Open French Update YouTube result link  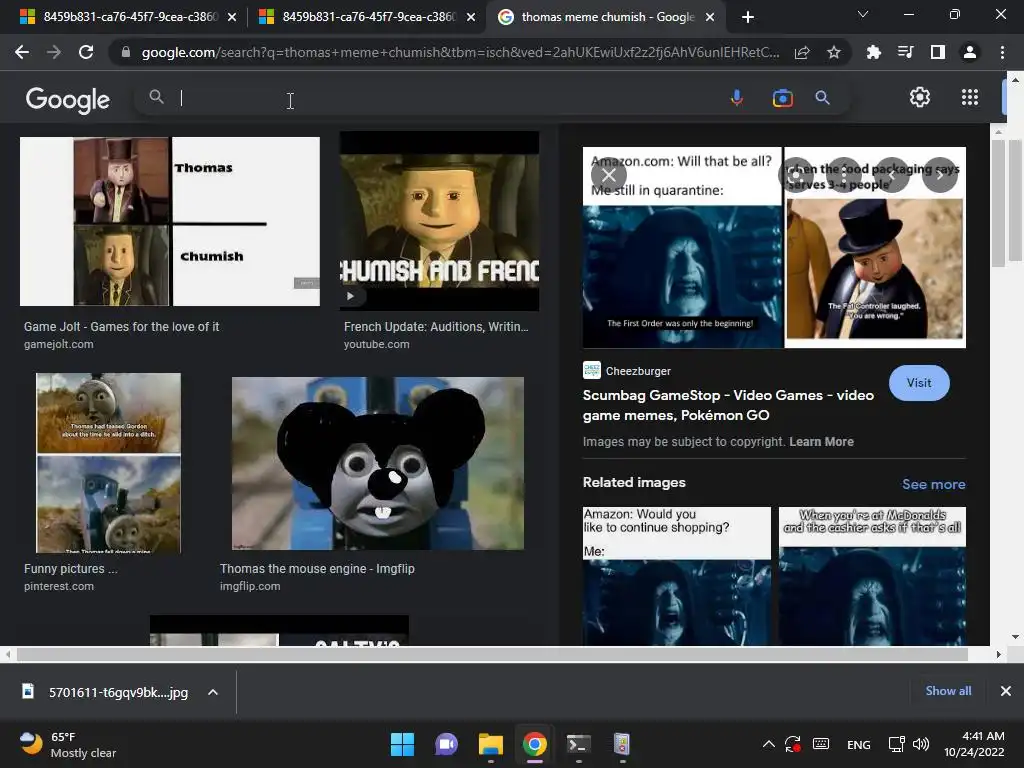click(x=436, y=327)
